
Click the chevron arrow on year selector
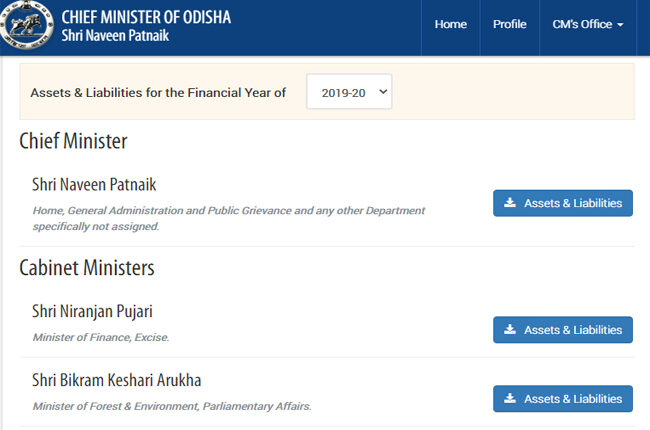[383, 92]
